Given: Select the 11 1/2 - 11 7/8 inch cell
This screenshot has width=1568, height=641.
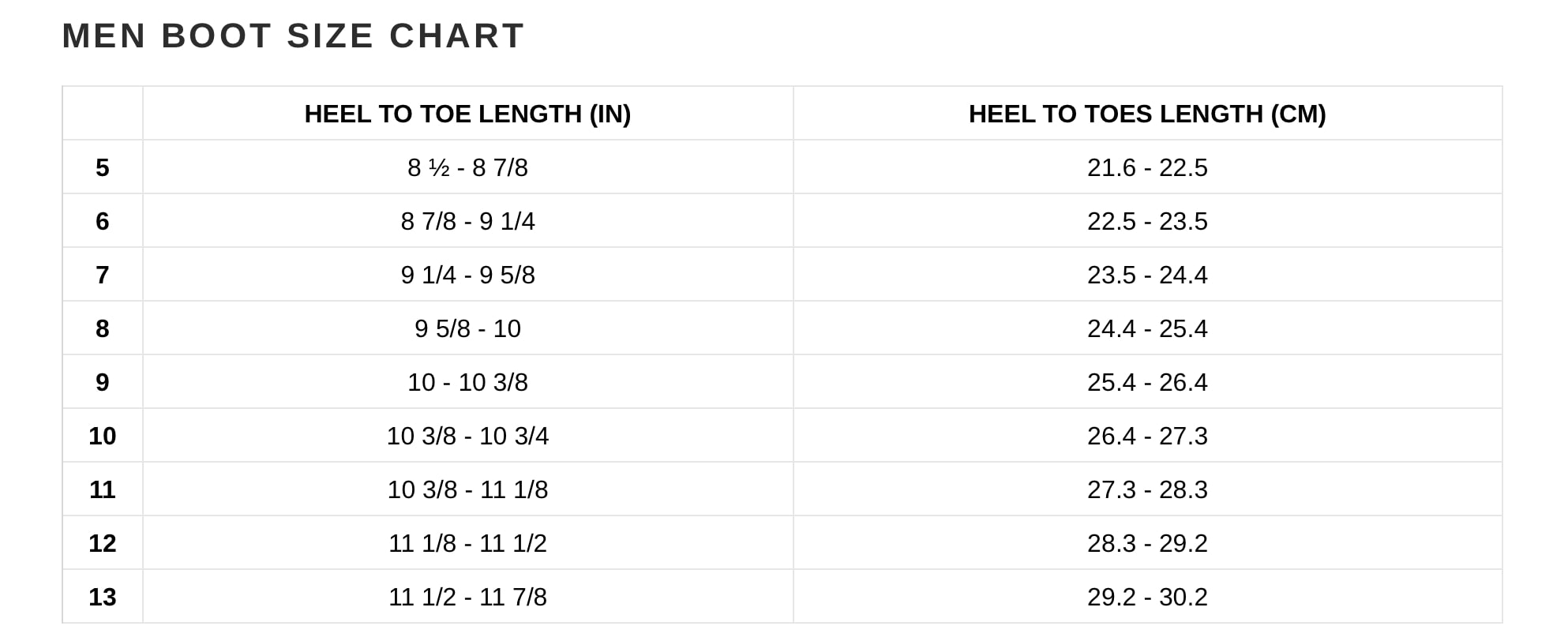Looking at the screenshot, I should (x=467, y=597).
